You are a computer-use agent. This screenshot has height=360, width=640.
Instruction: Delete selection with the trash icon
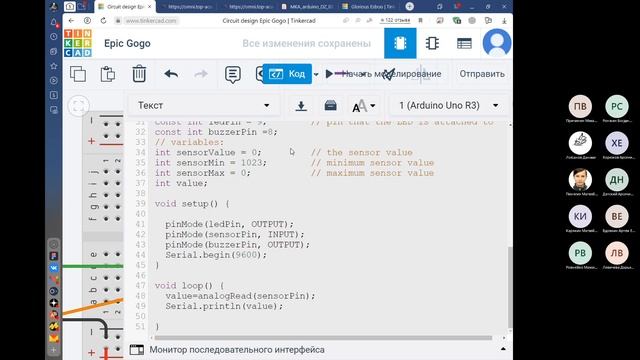click(139, 74)
